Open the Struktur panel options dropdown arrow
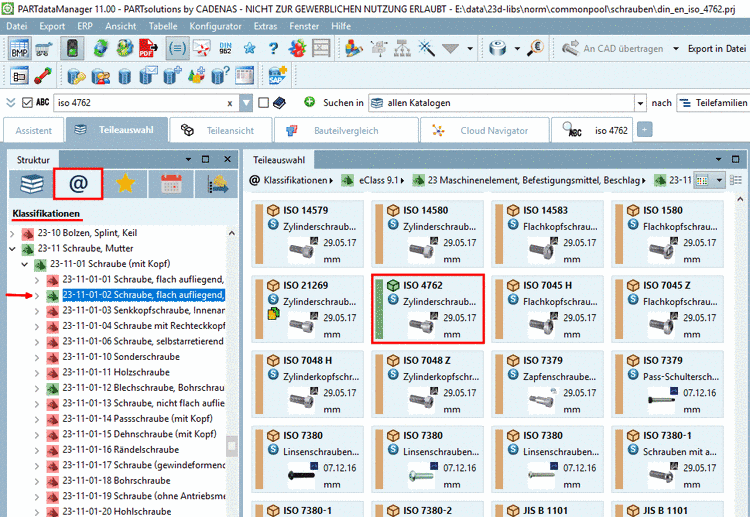This screenshot has height=517, width=750. coord(188,159)
